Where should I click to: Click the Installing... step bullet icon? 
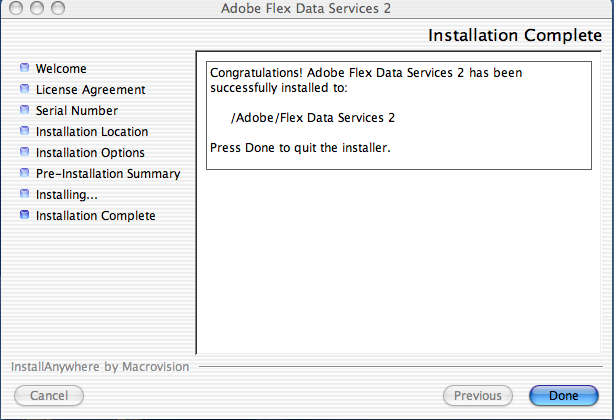(x=25, y=194)
